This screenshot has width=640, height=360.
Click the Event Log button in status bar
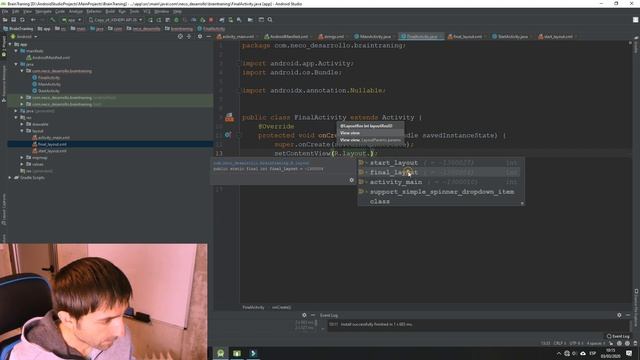coord(618,336)
